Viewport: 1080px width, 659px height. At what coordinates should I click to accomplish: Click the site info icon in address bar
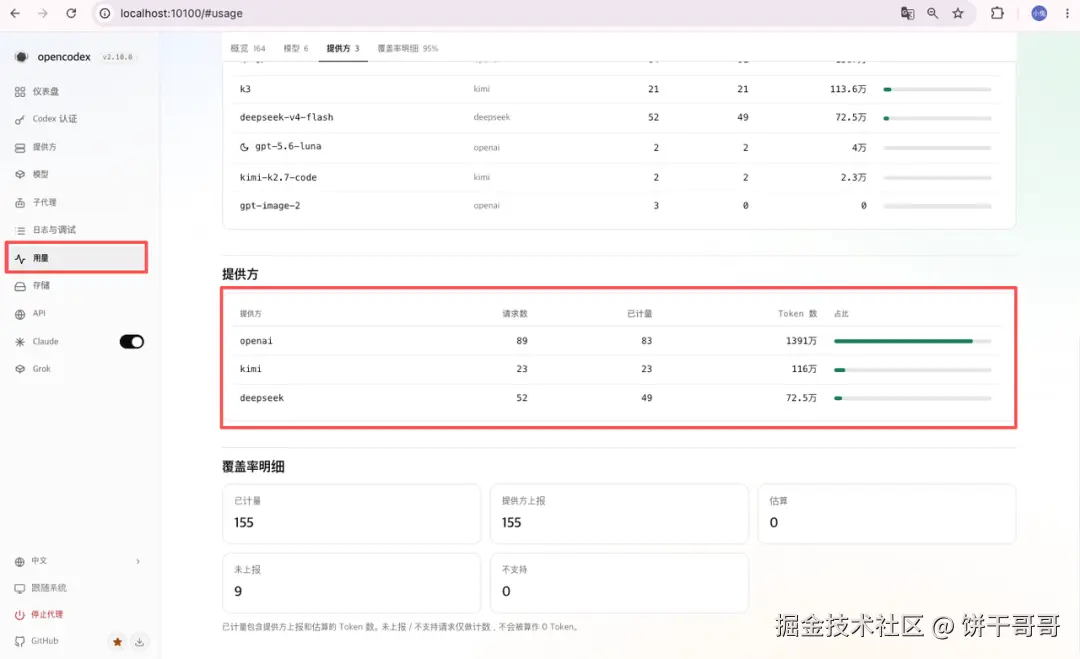(x=105, y=13)
